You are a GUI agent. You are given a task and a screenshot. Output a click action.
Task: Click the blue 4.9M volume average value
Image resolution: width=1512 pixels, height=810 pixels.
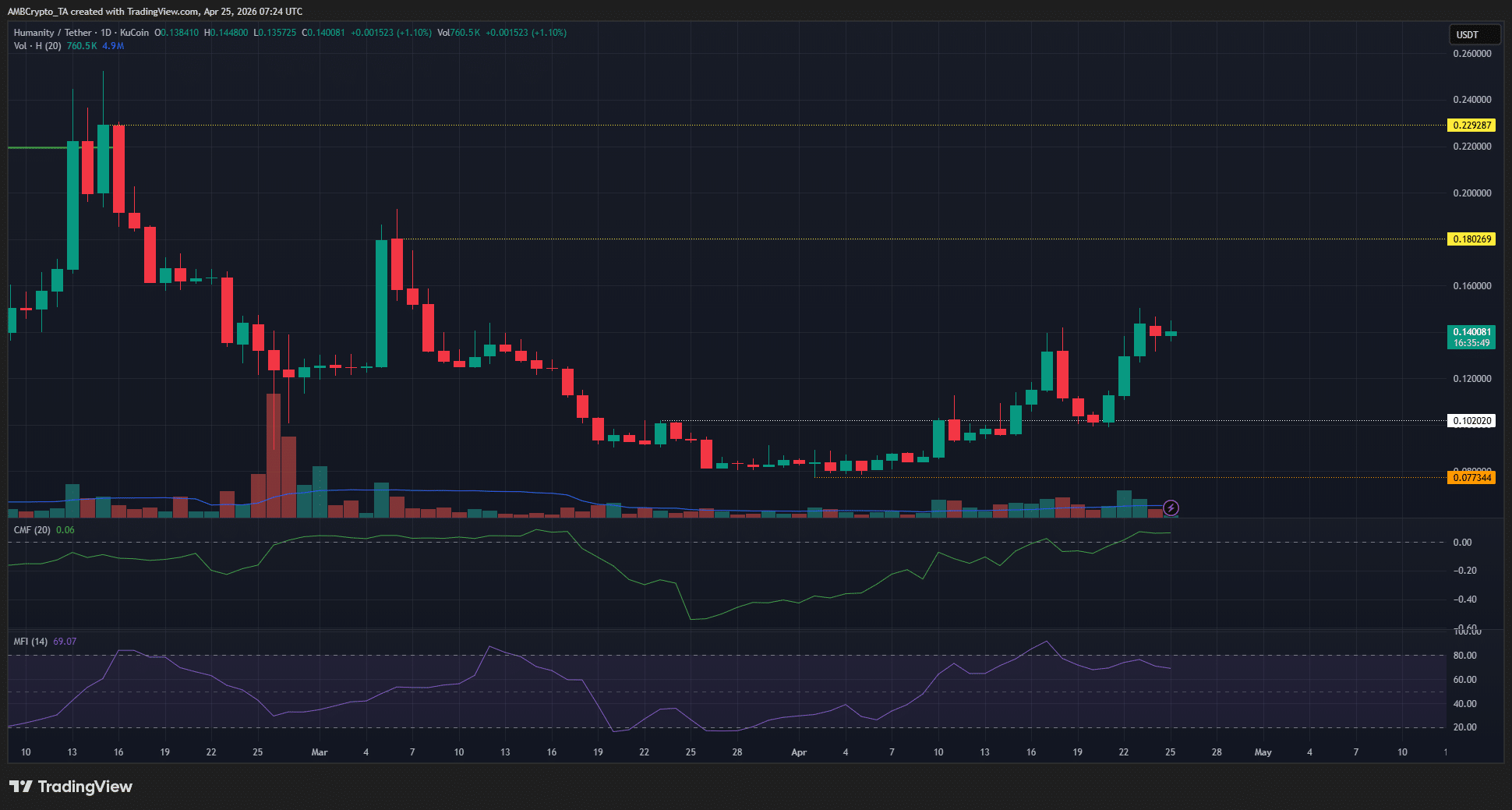point(111,46)
